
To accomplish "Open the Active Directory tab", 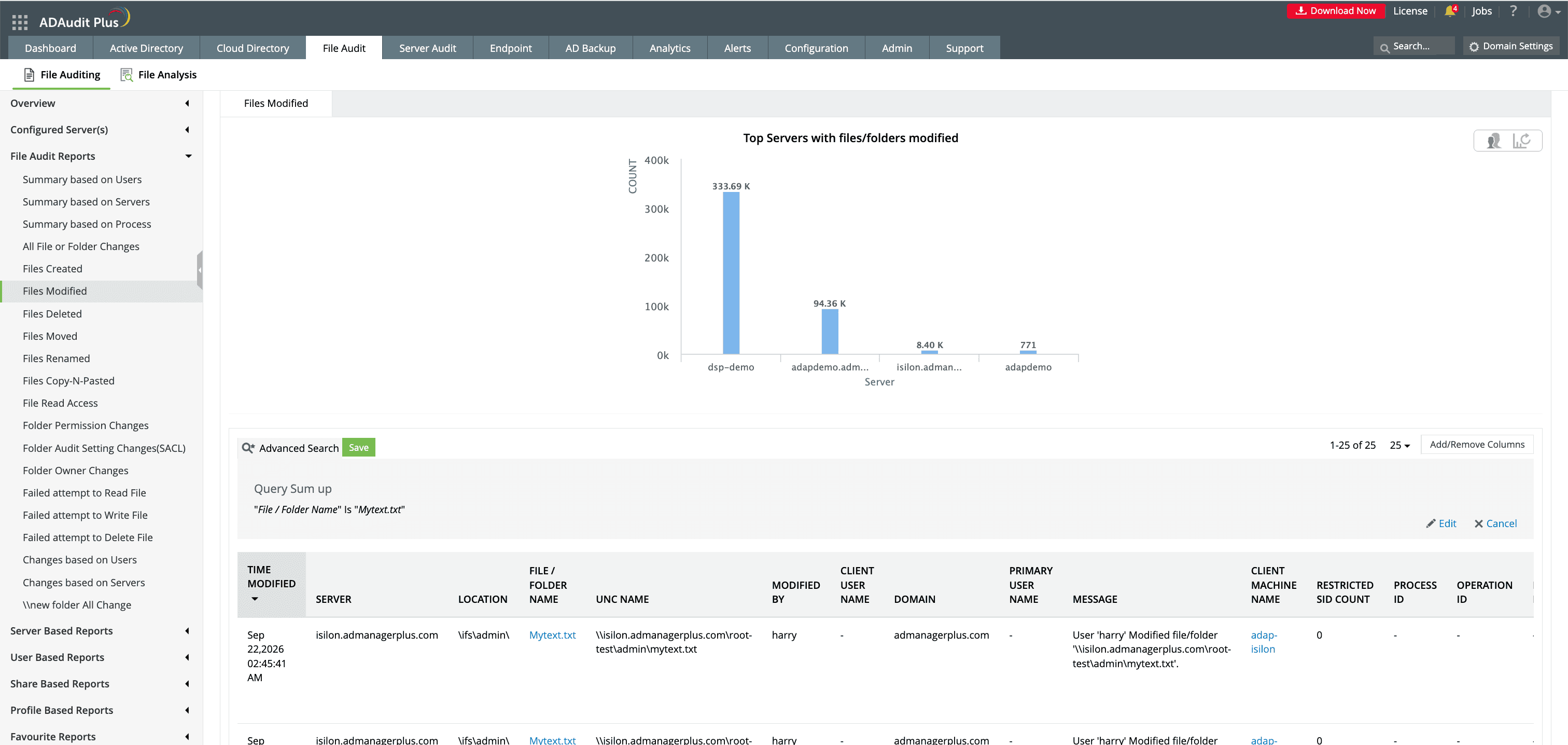I will tap(146, 48).
